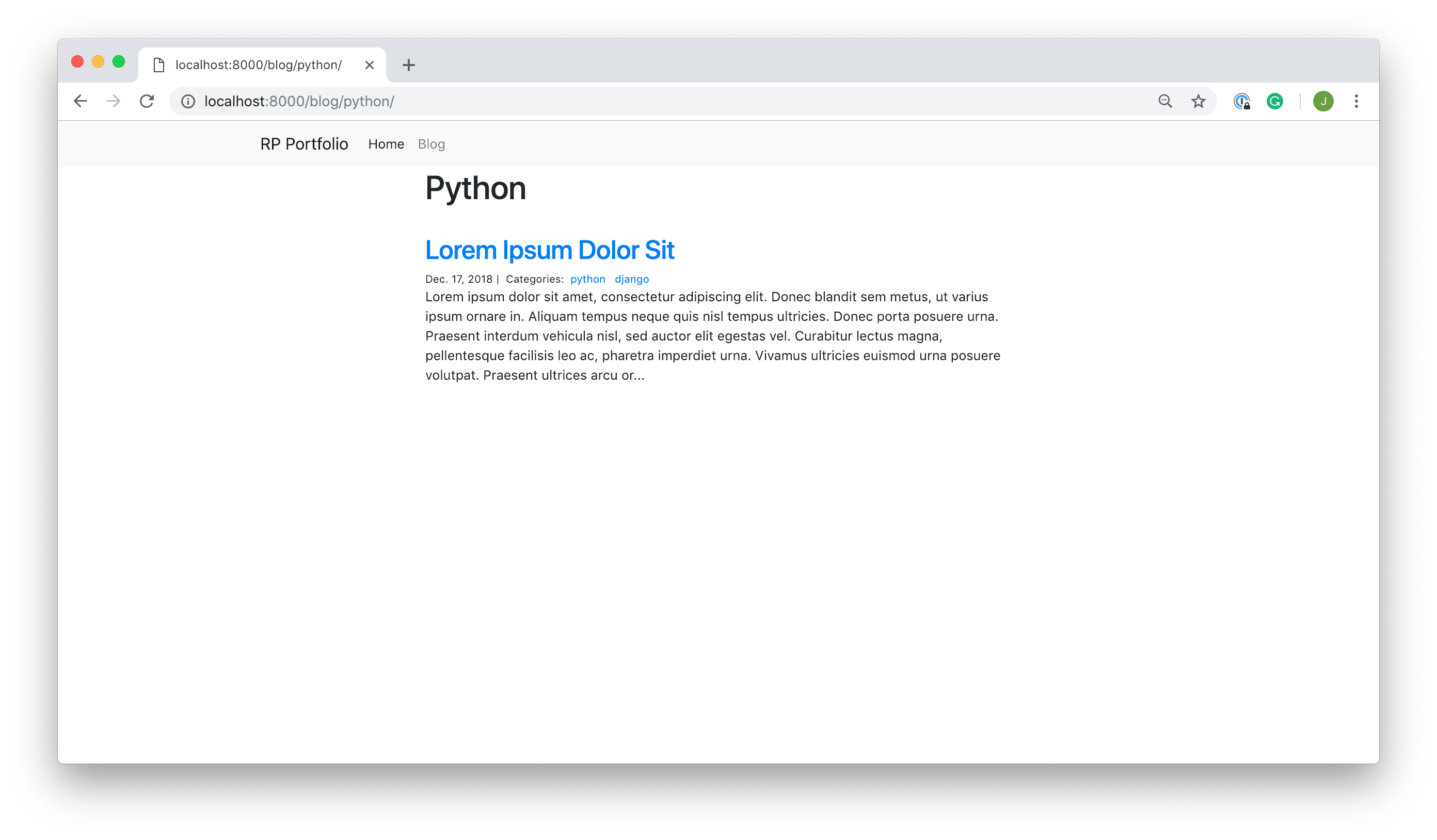Reload the current page
Viewport: 1437px width, 840px height.
147,102
